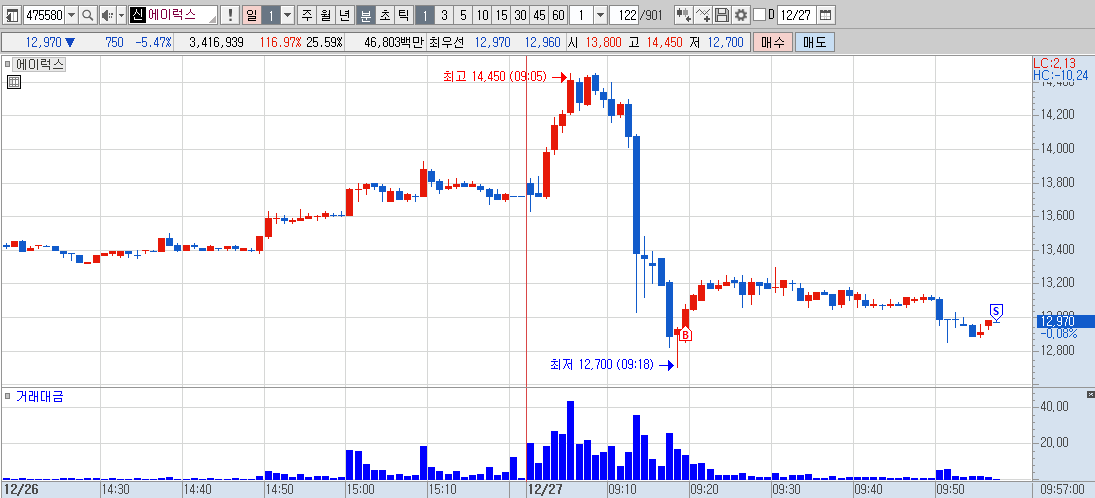Edit the date field 12/27

pos(795,15)
